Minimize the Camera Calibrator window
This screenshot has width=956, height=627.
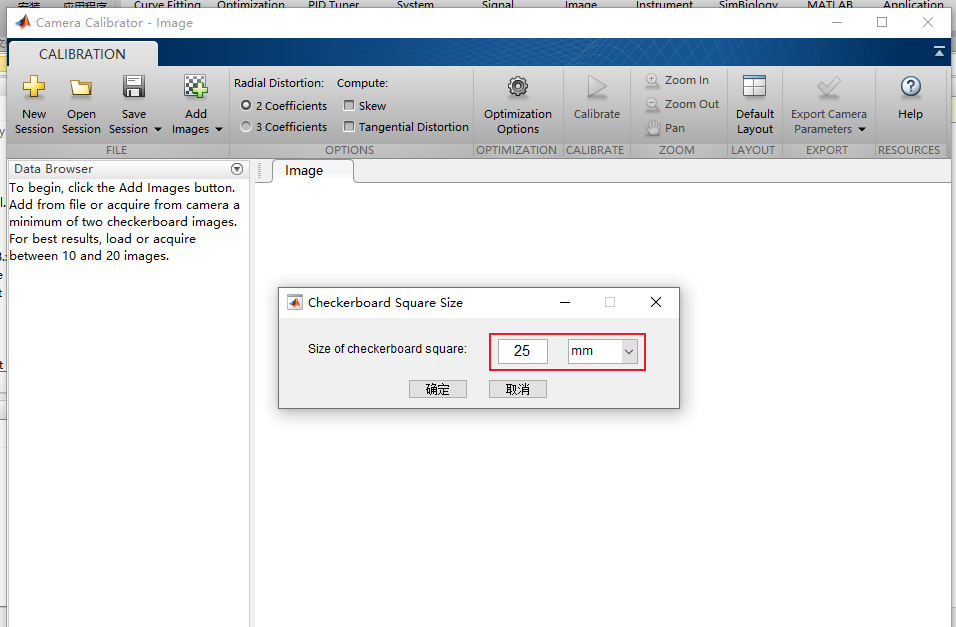tap(837, 23)
